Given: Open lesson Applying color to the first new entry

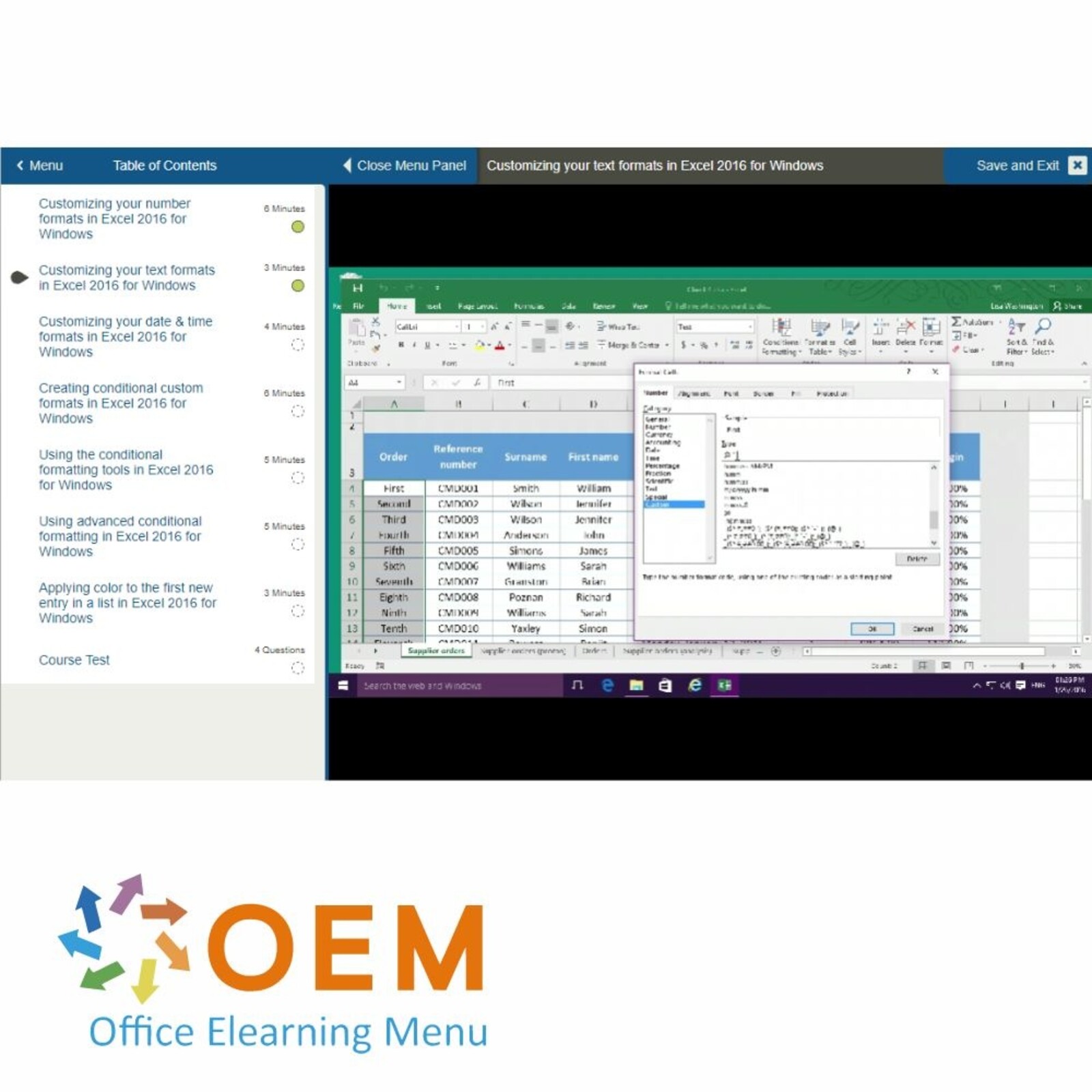Looking at the screenshot, I should pos(128,603).
